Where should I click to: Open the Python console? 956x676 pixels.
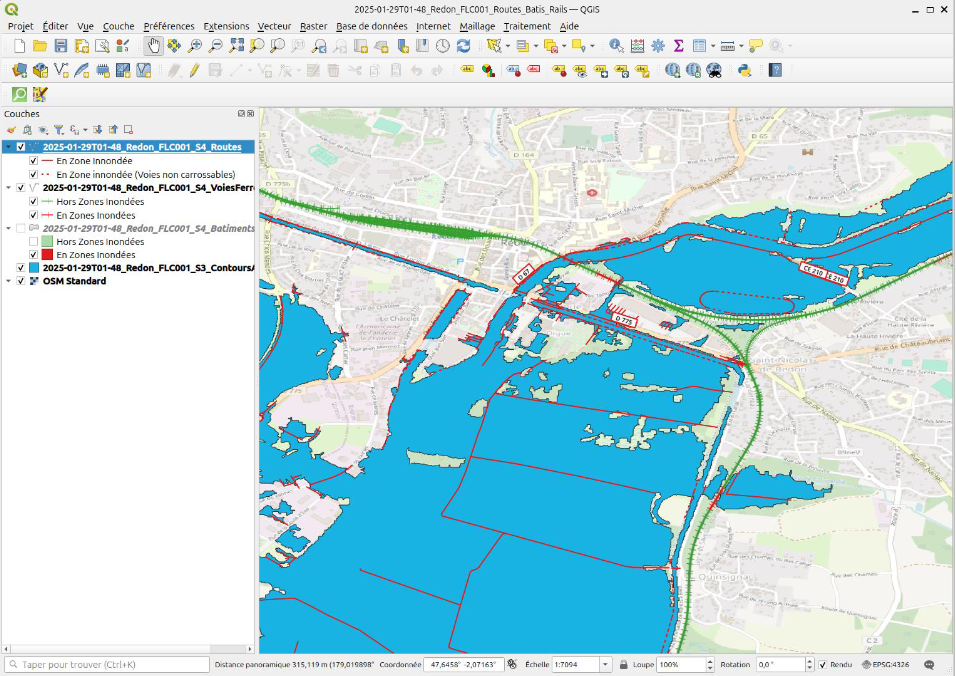[744, 70]
